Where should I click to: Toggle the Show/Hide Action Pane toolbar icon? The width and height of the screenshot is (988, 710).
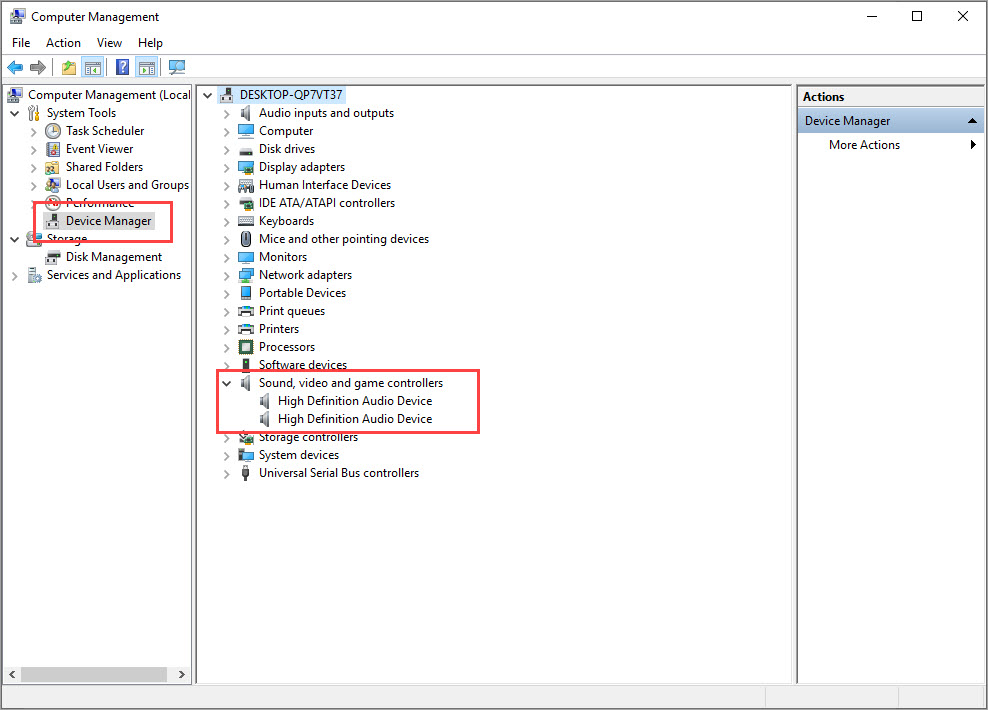pos(146,67)
